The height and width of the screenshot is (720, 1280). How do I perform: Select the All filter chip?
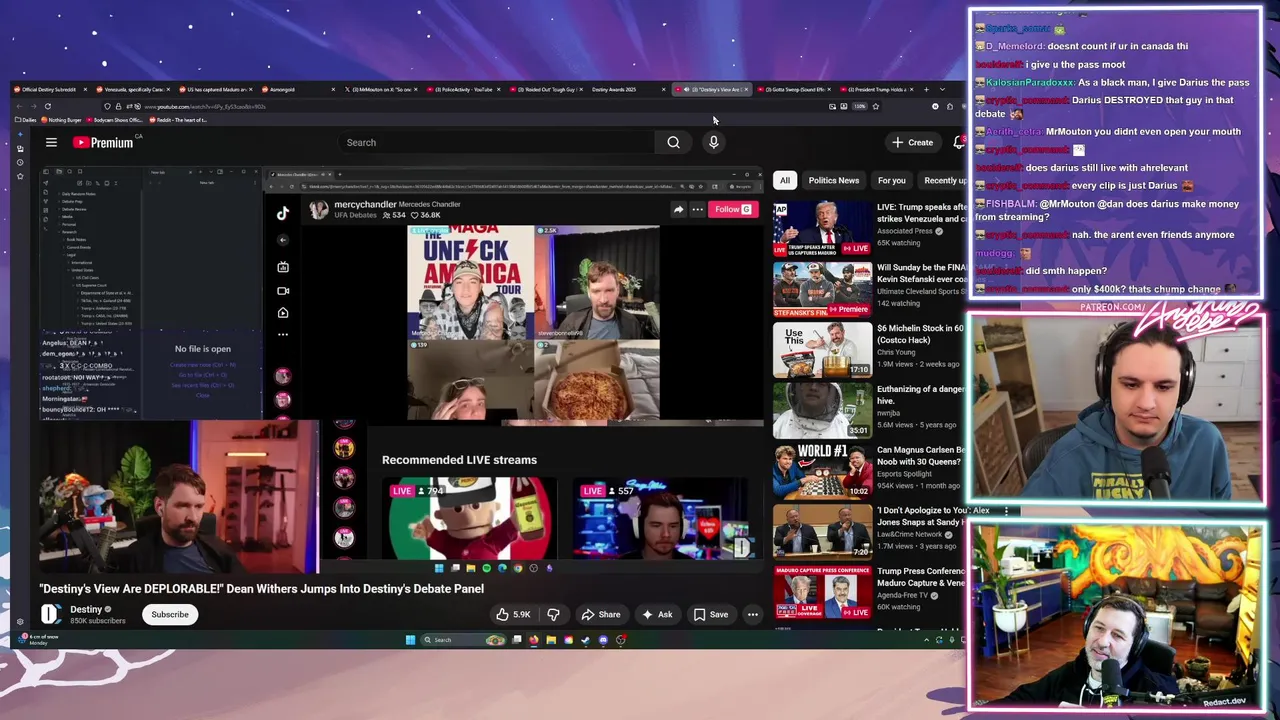[785, 180]
